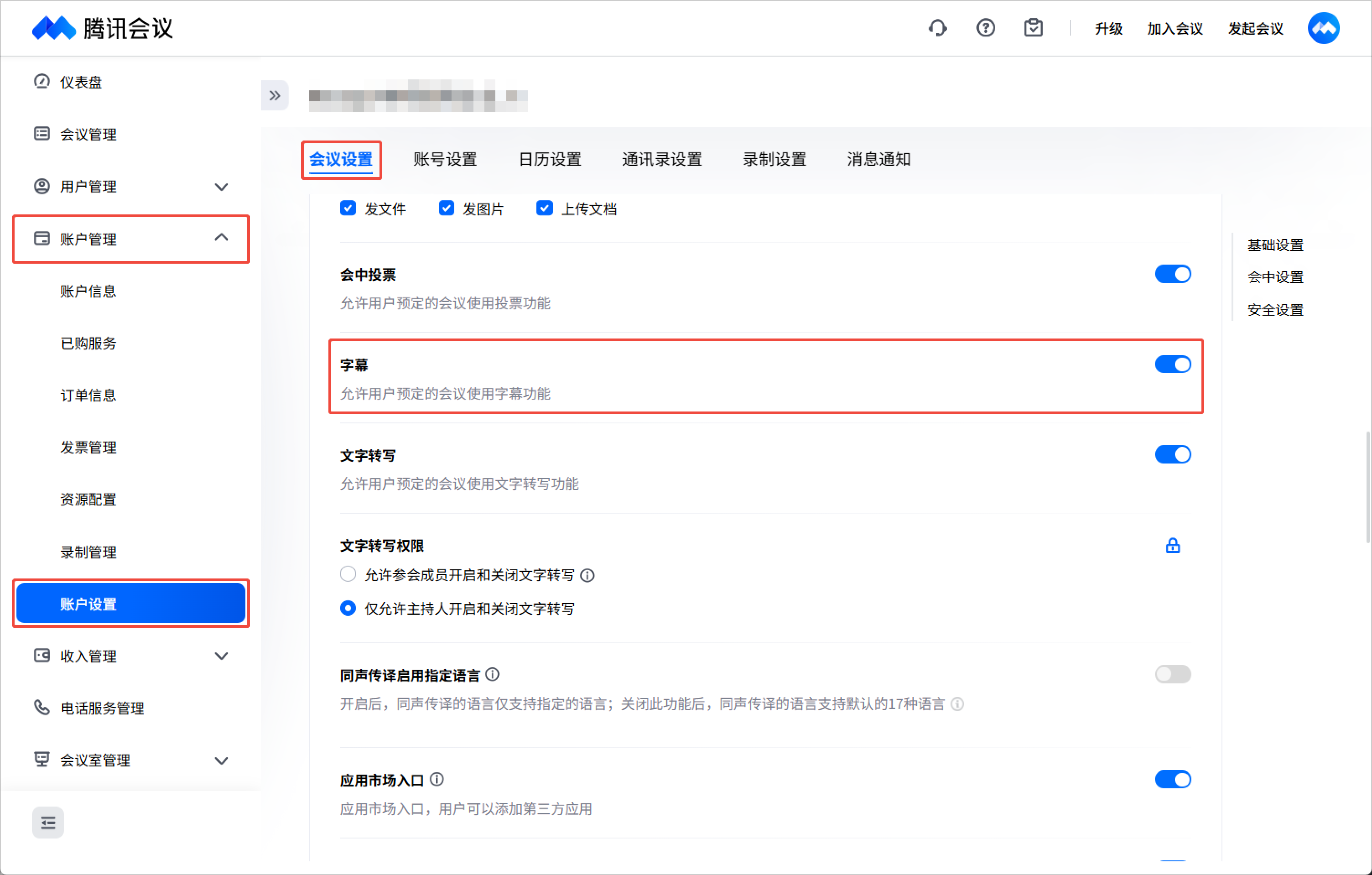Uncheck the 发图片 checkbox

point(446,208)
